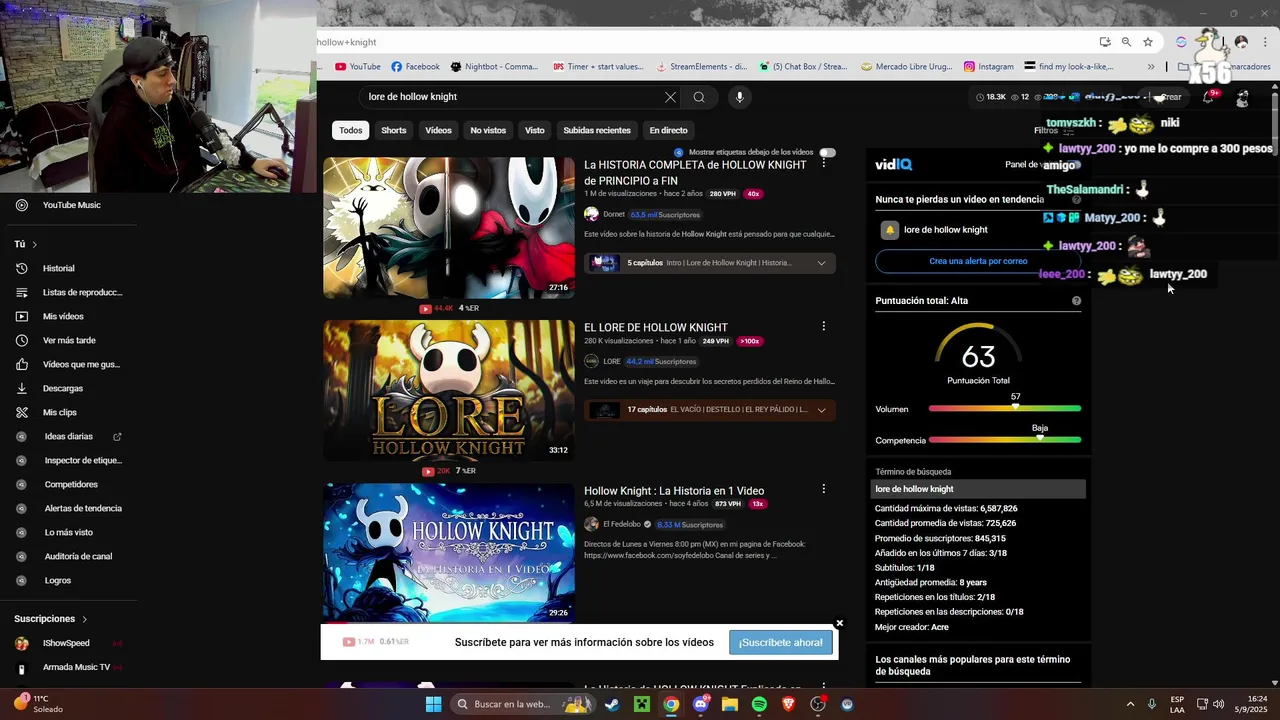Viewport: 1280px width, 720px height.
Task: Click Crea una alerta por correo button
Action: [978, 261]
